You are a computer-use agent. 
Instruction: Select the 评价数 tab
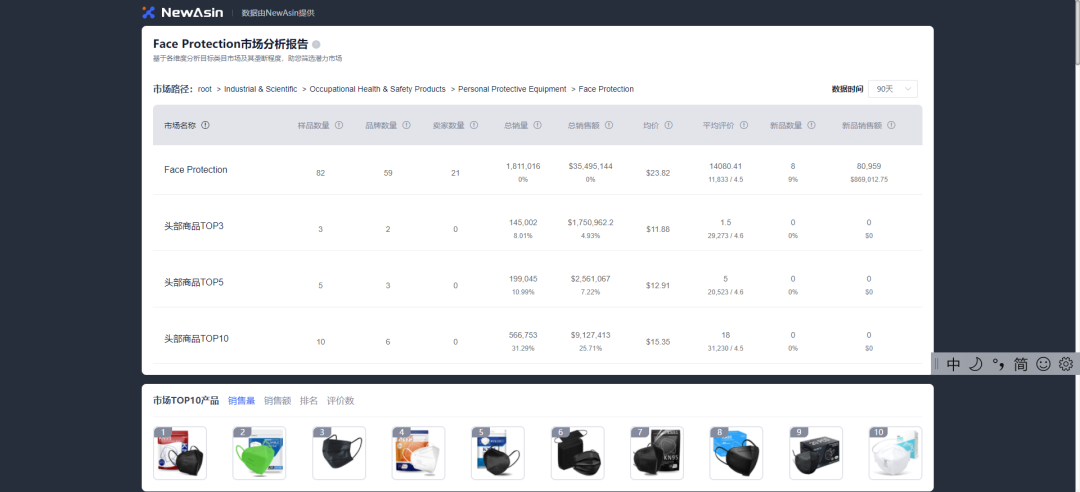pyautogui.click(x=342, y=401)
